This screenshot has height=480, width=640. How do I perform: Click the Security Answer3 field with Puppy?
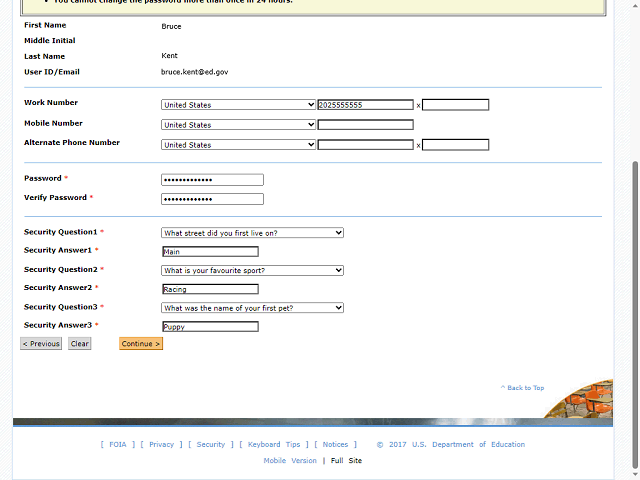tap(211, 327)
